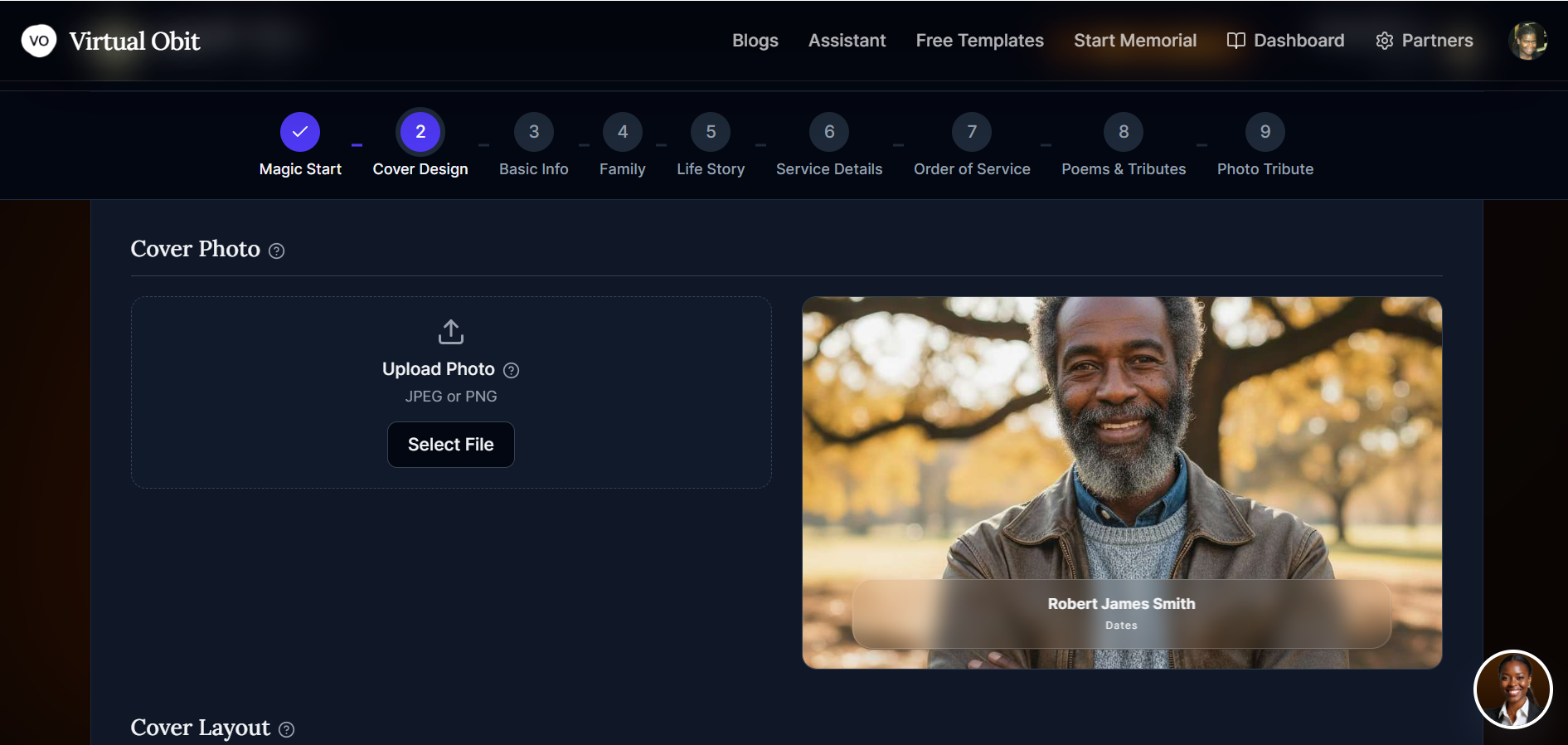
Task: Click the Robert James Smith name text
Action: pyautogui.click(x=1121, y=604)
